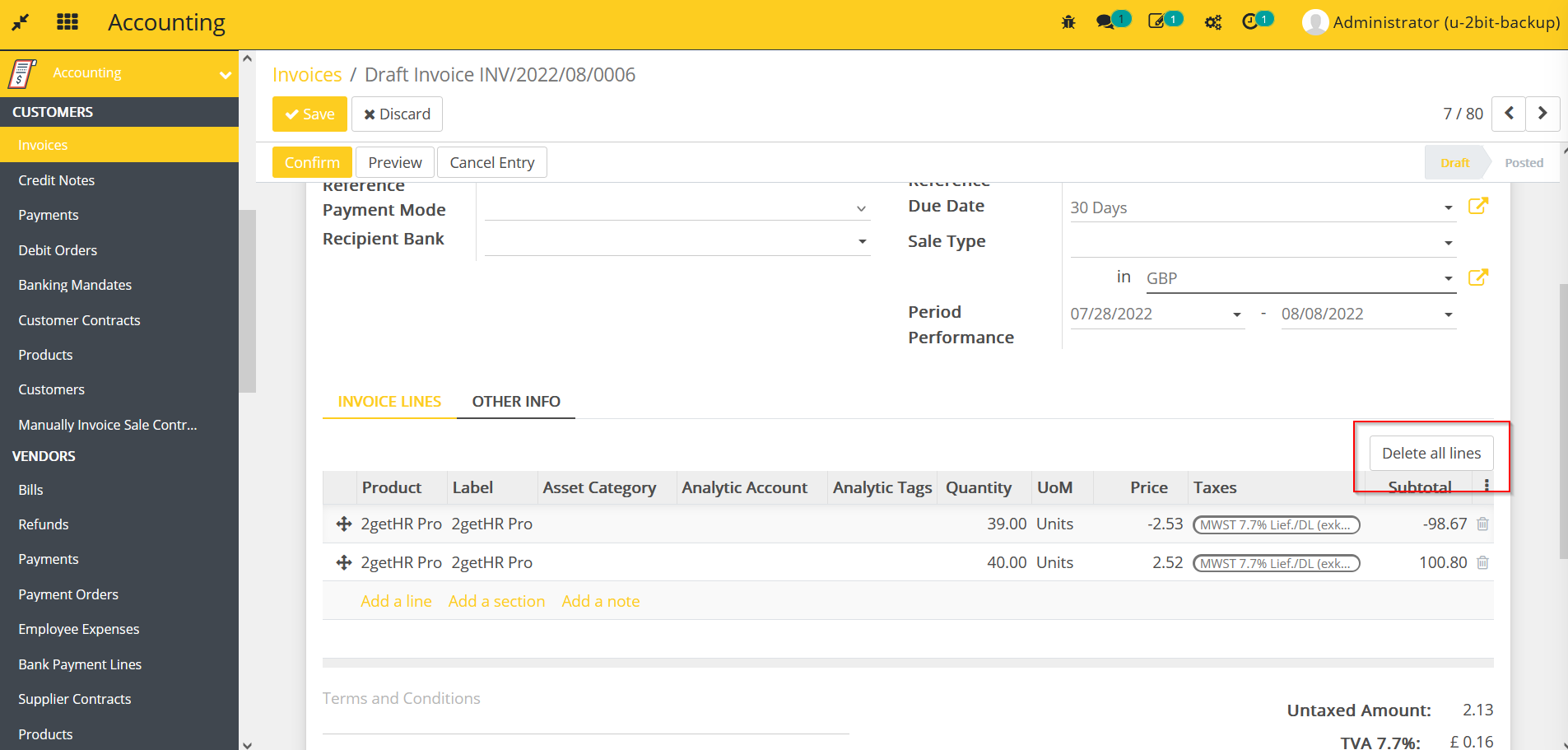Open external link next to GBP currency
Viewport: 1568px width, 750px height.
point(1478,277)
